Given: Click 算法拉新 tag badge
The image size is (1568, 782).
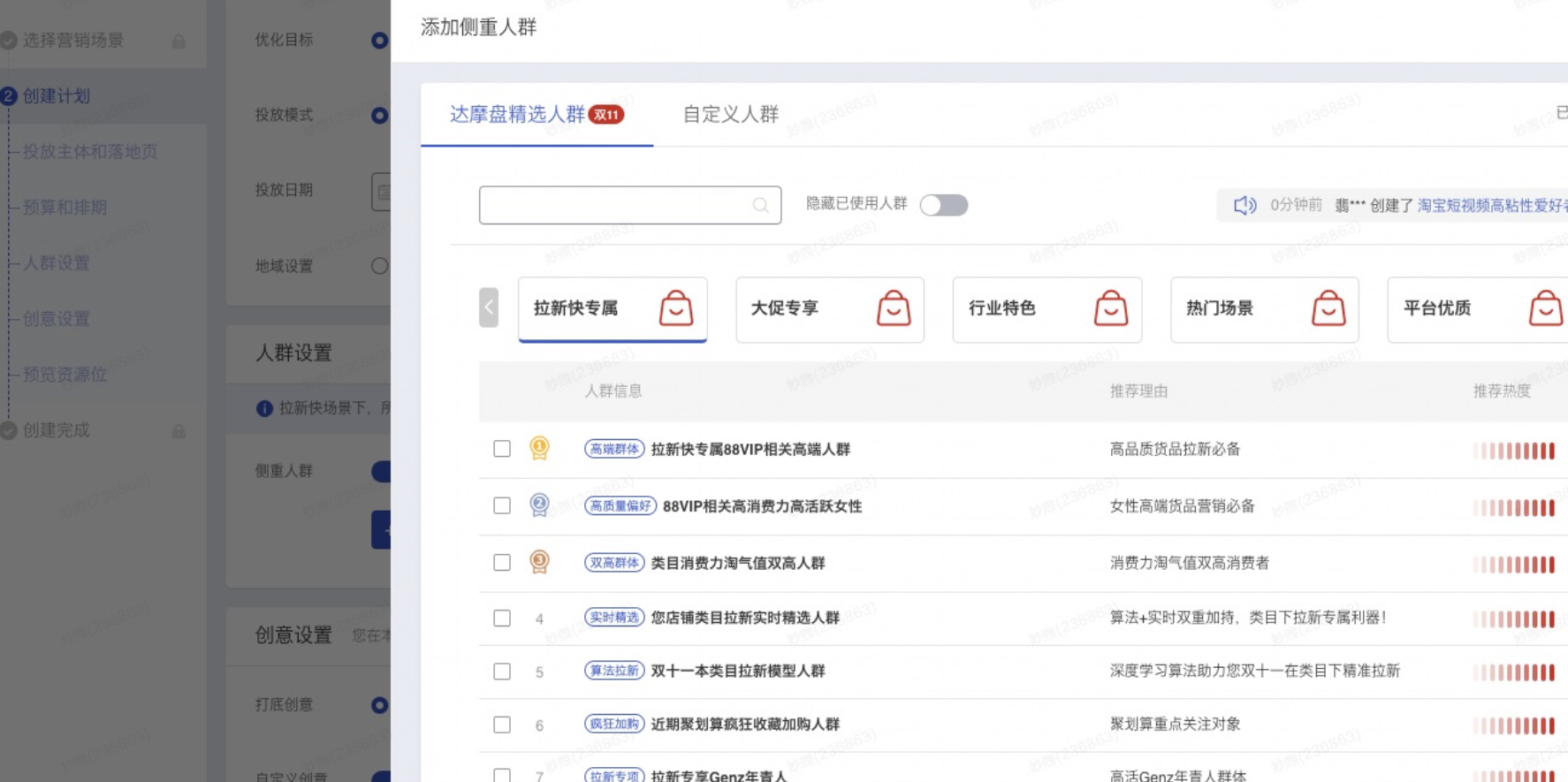Looking at the screenshot, I should (x=614, y=671).
